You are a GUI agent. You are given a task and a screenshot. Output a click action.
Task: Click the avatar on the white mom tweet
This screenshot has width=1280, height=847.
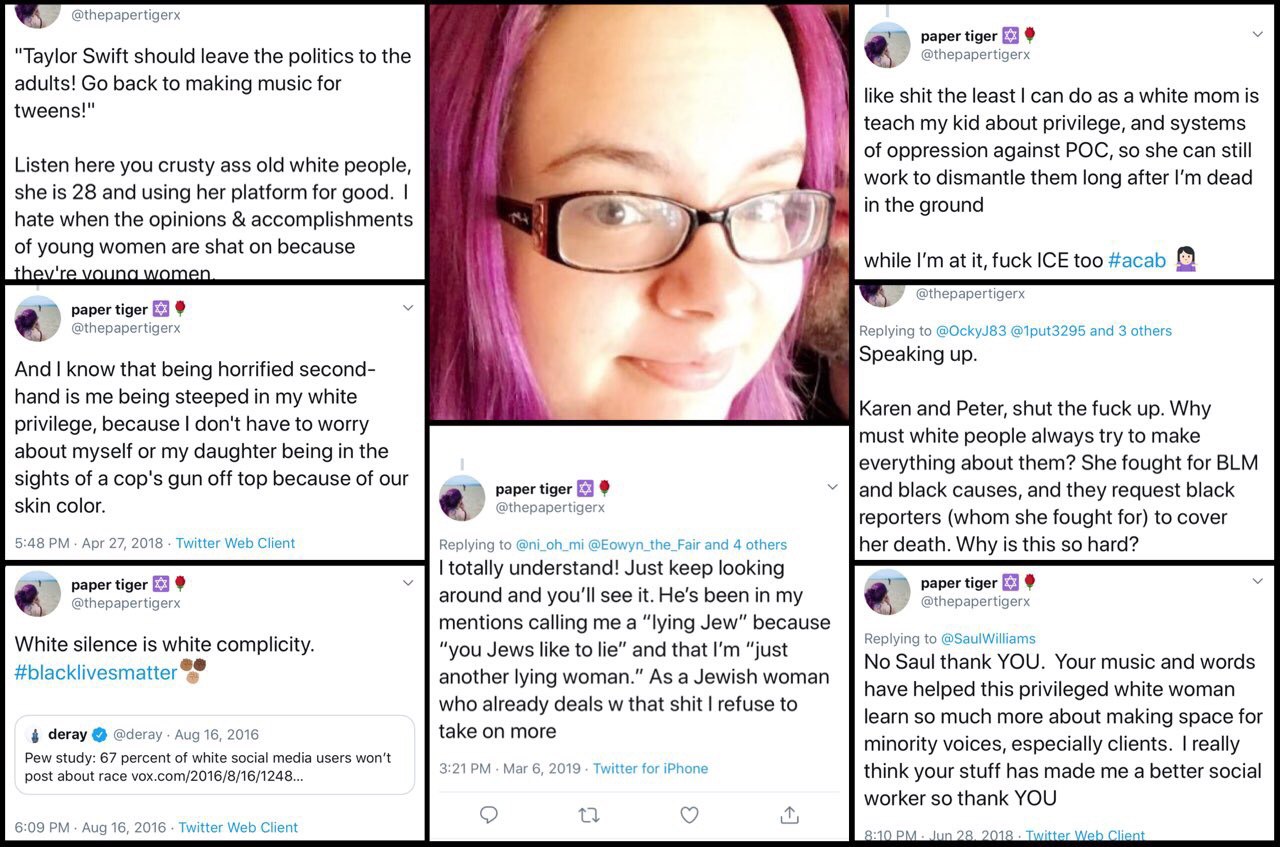click(887, 45)
